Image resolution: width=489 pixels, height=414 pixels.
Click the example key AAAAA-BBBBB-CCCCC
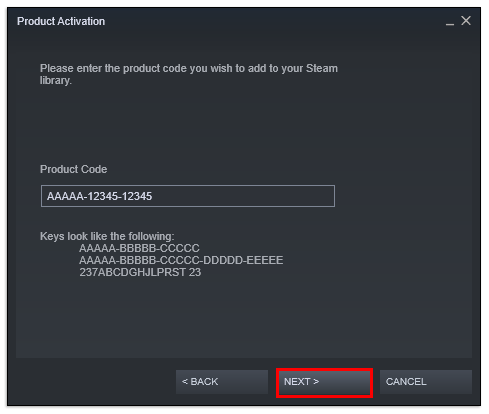pos(139,248)
